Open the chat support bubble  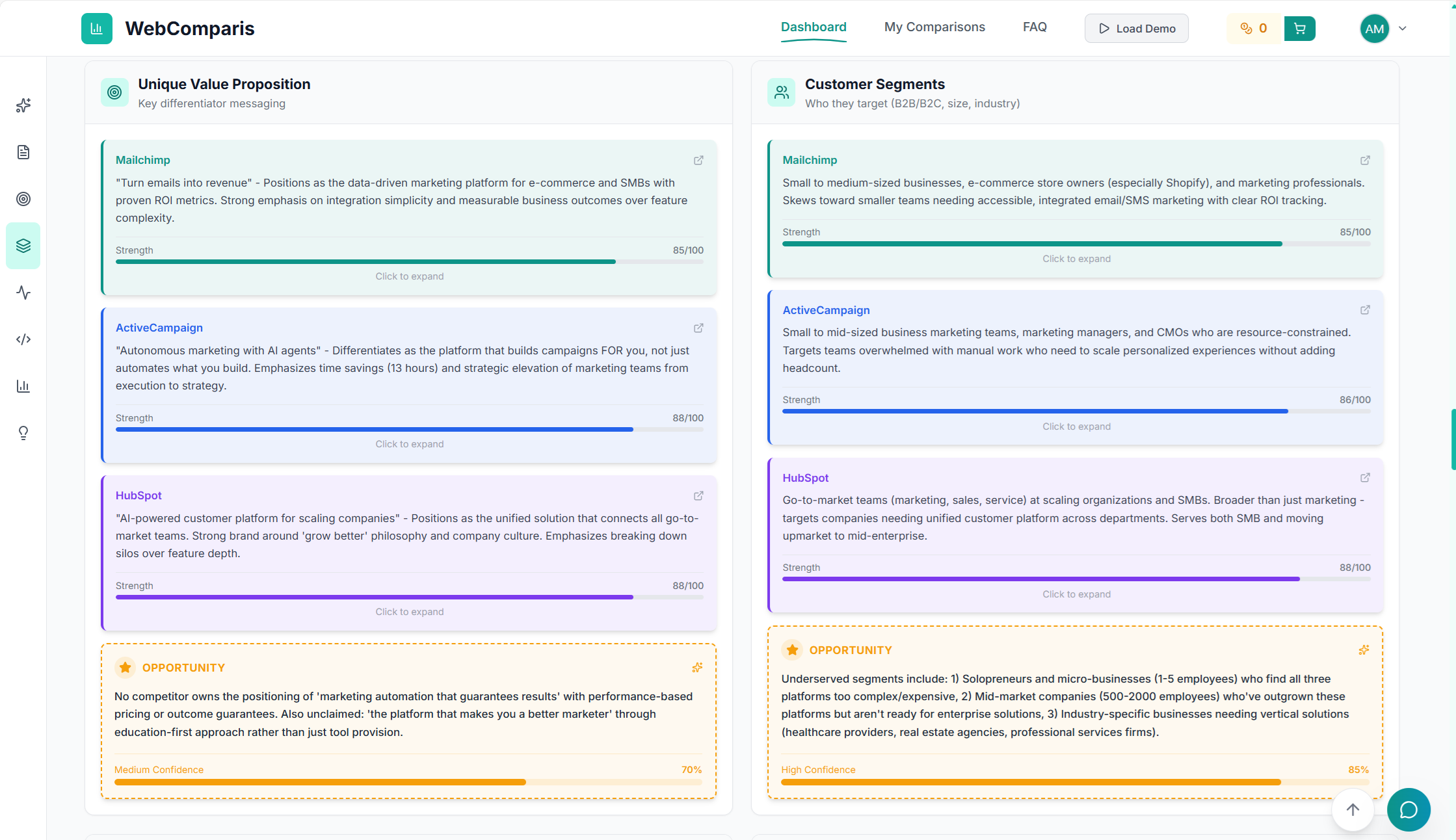coord(1408,809)
